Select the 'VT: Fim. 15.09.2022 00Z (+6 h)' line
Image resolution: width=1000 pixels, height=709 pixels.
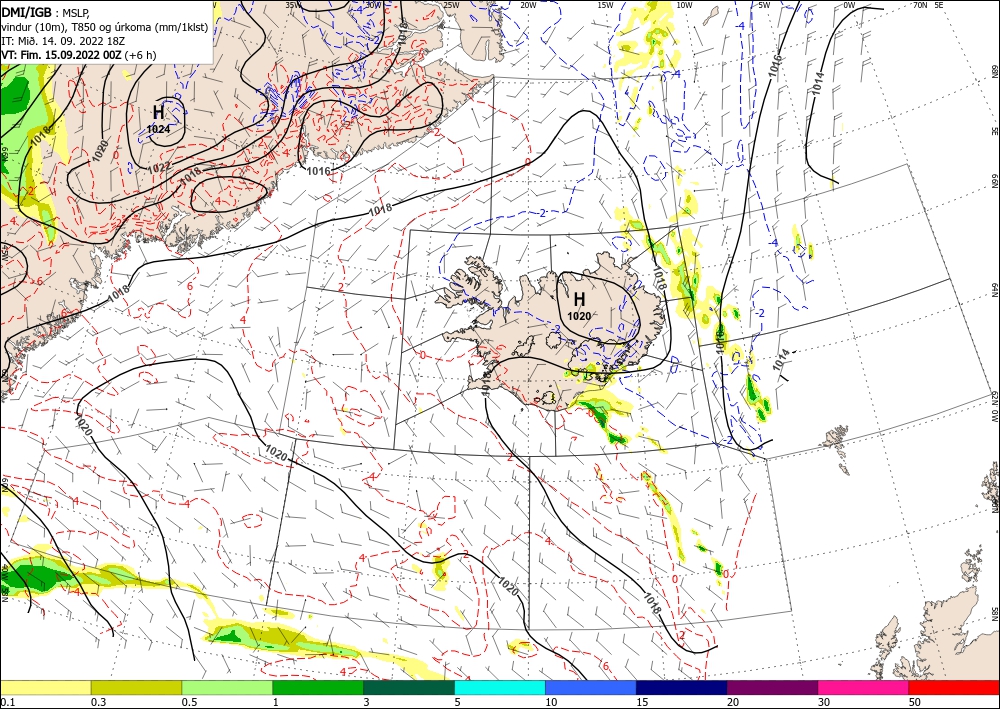pos(78,55)
